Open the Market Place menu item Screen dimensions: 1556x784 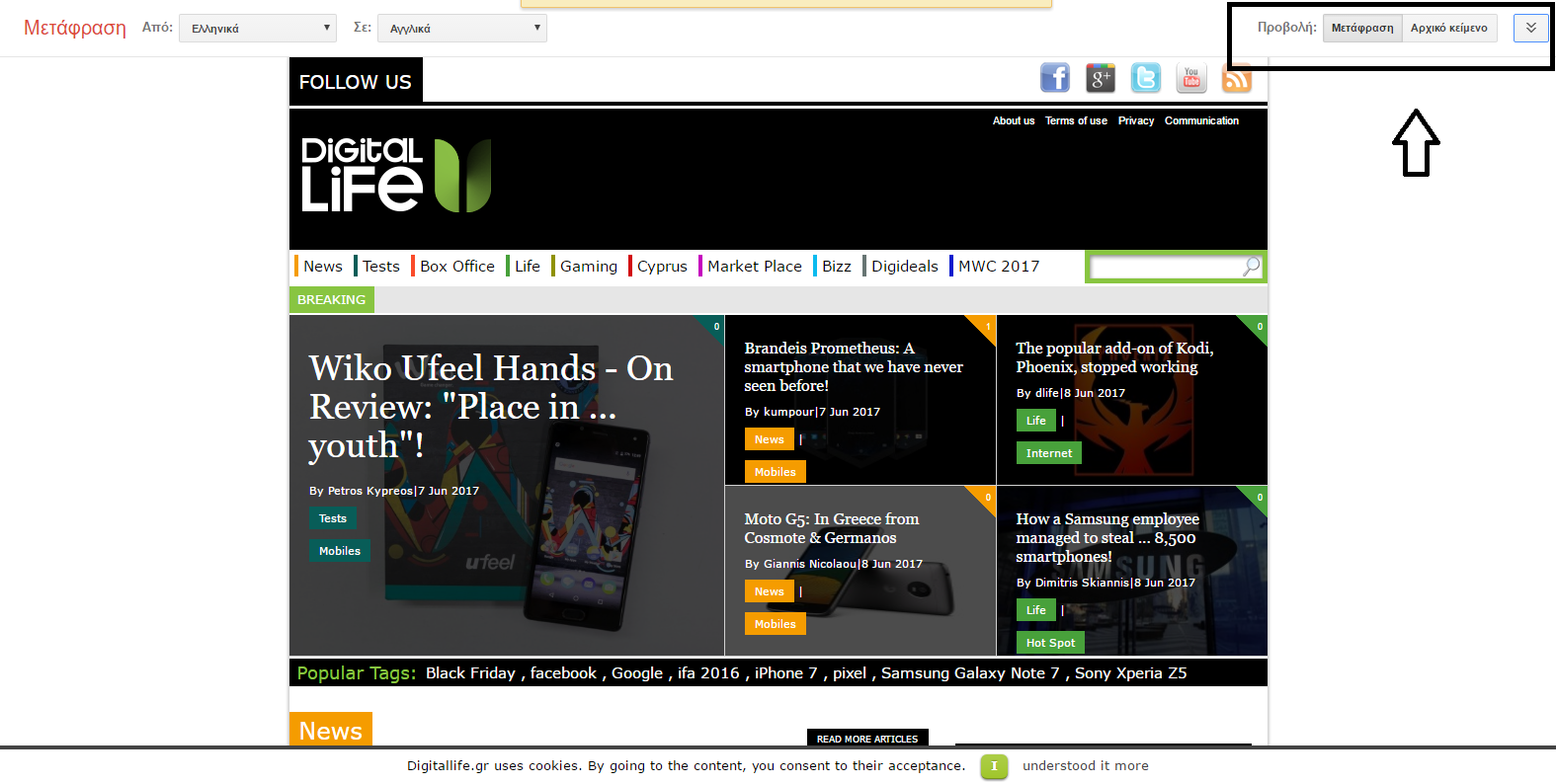pyautogui.click(x=754, y=267)
